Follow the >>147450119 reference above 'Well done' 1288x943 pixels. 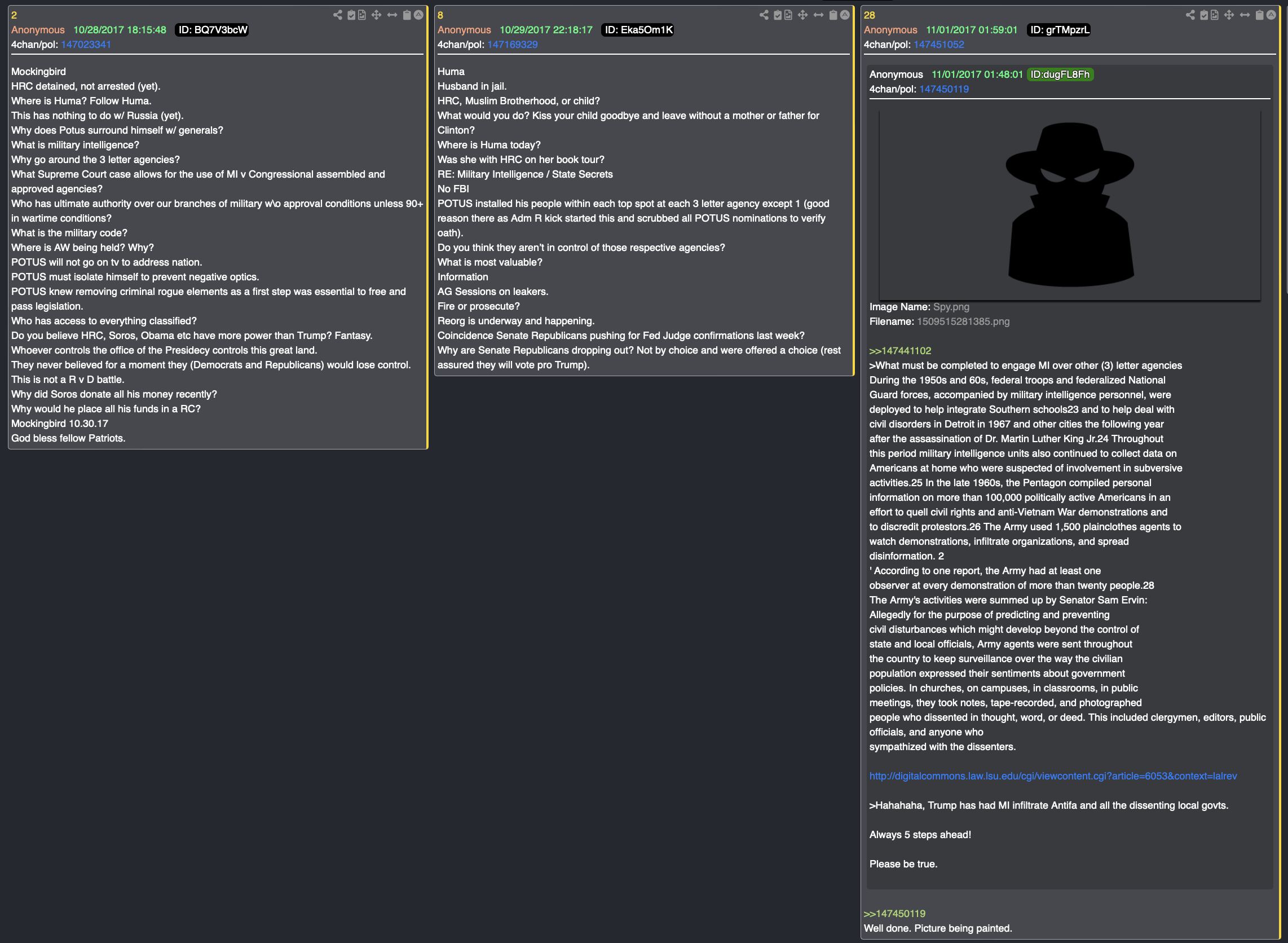[x=894, y=914]
